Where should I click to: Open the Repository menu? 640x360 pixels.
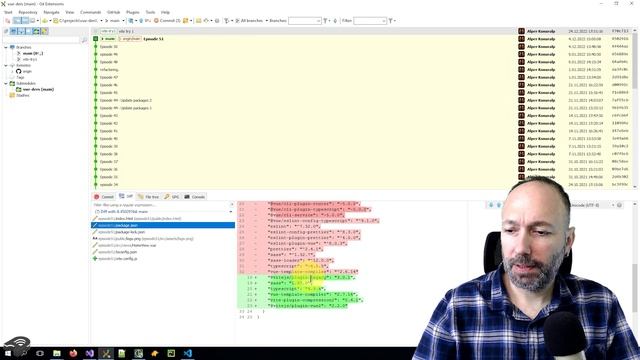click(x=28, y=12)
